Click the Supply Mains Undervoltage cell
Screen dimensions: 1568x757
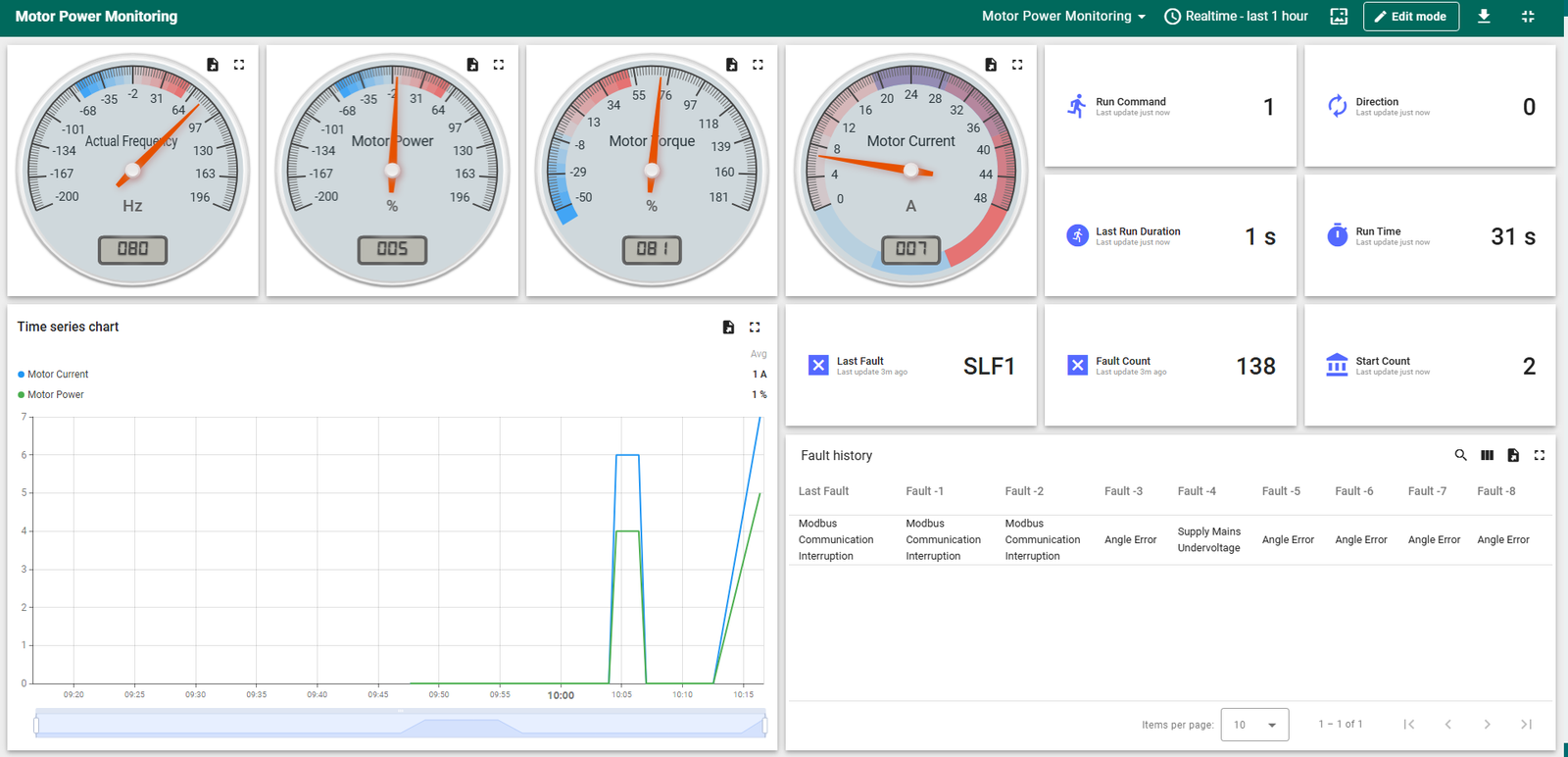click(1208, 540)
